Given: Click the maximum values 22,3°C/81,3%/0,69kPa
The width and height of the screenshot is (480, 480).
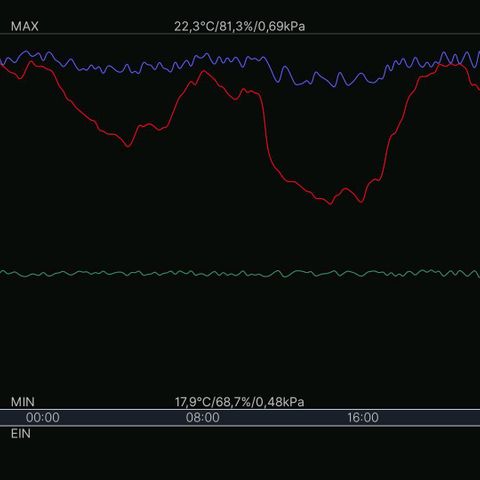Looking at the screenshot, I should pyautogui.click(x=239, y=26).
